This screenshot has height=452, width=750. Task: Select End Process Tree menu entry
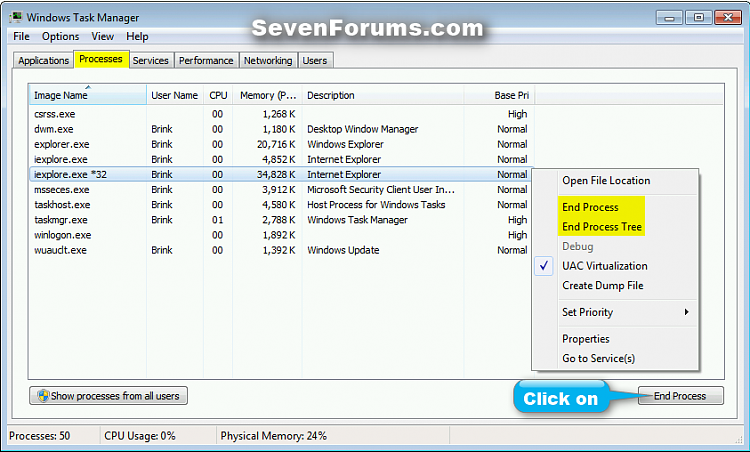click(x=602, y=227)
